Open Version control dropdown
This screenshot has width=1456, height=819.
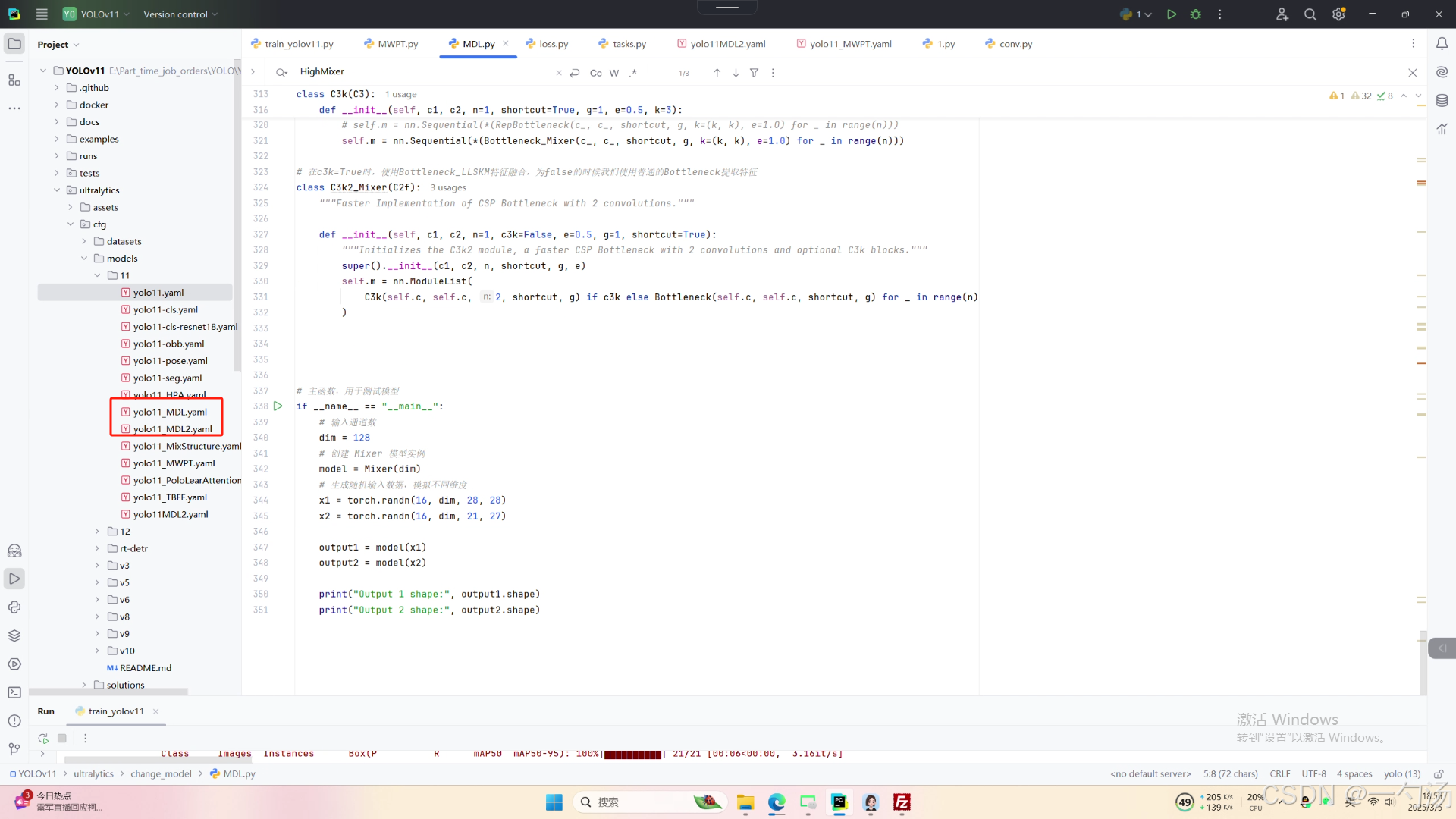[x=180, y=14]
